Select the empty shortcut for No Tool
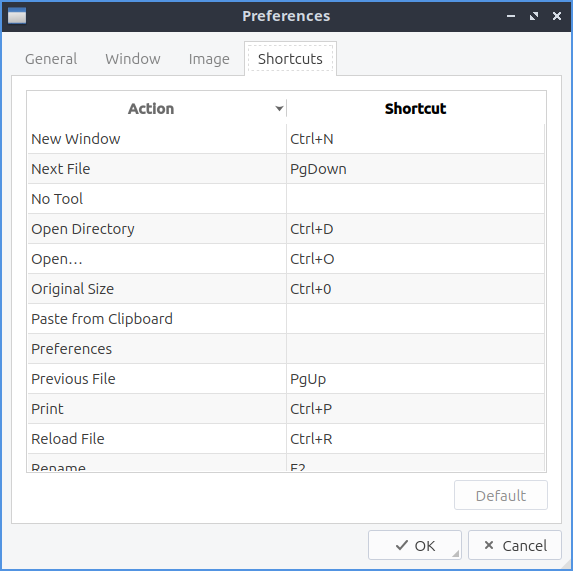Viewport: 573px width, 571px height. tap(415, 199)
